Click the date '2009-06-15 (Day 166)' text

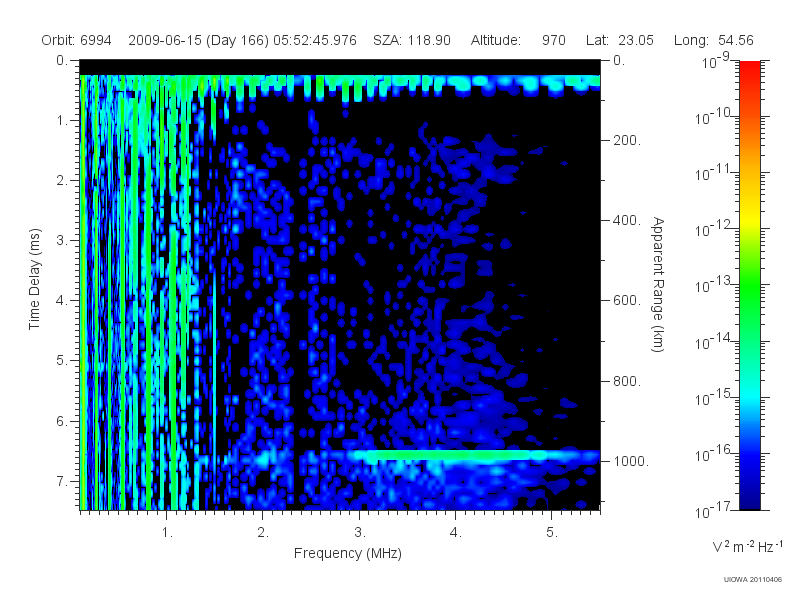(198, 40)
